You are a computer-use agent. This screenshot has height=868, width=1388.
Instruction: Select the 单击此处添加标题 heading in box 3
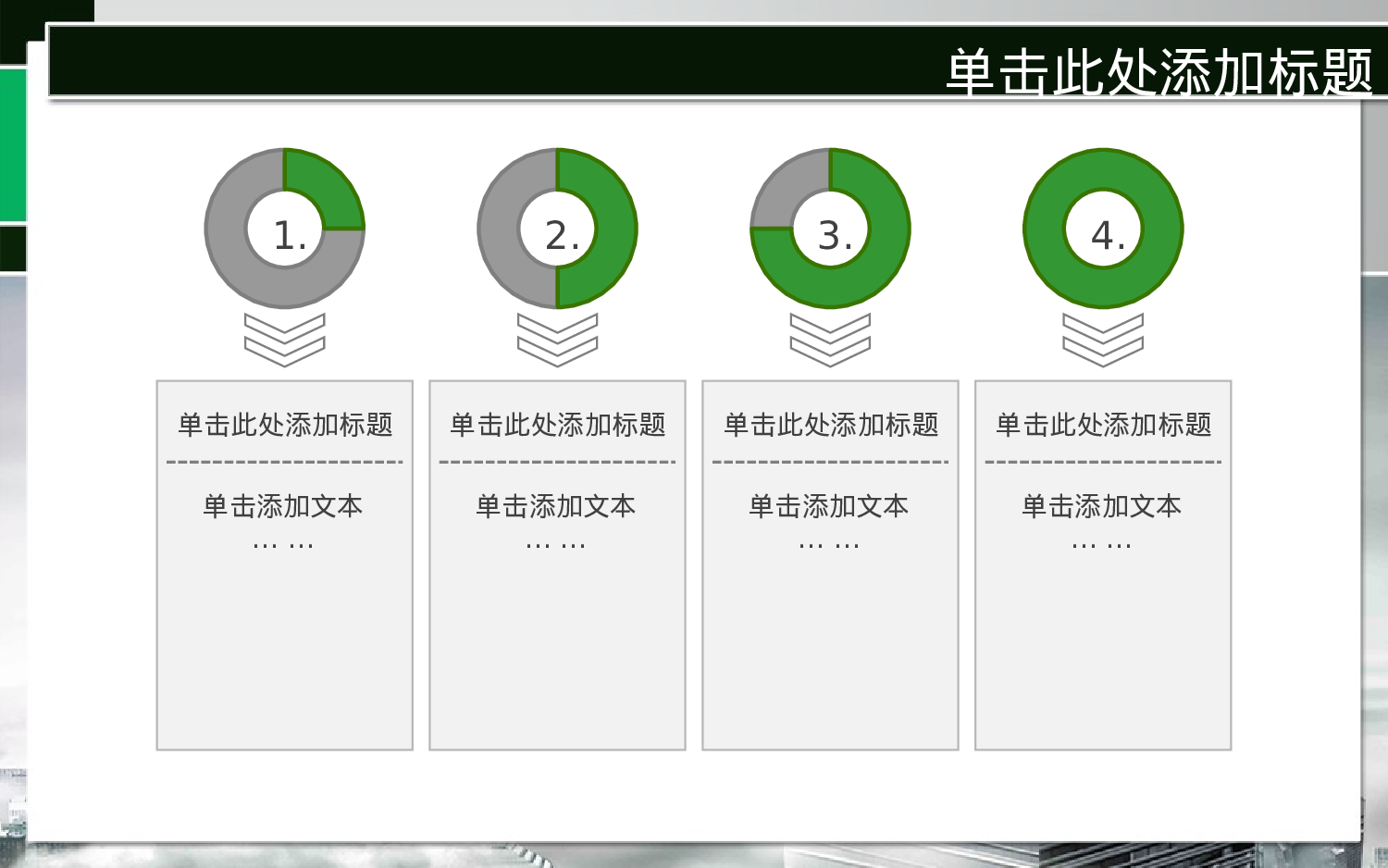pyautogui.click(x=830, y=423)
